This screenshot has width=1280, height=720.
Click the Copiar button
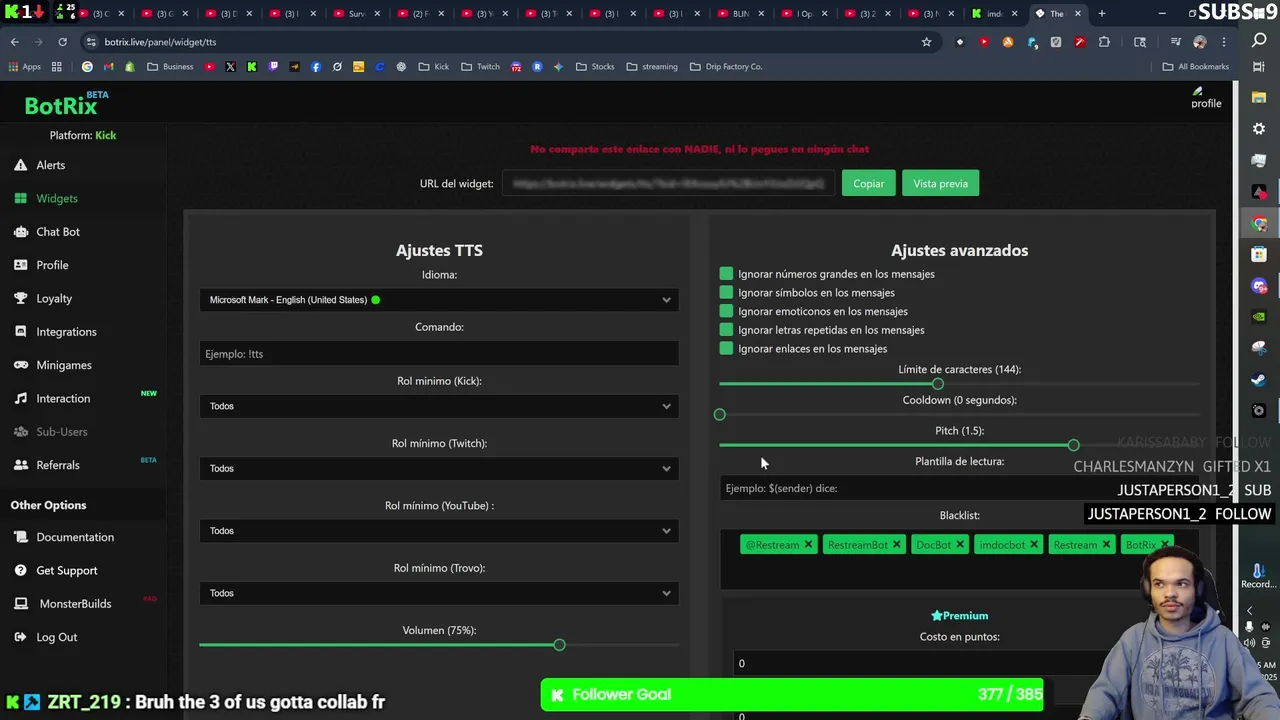868,183
